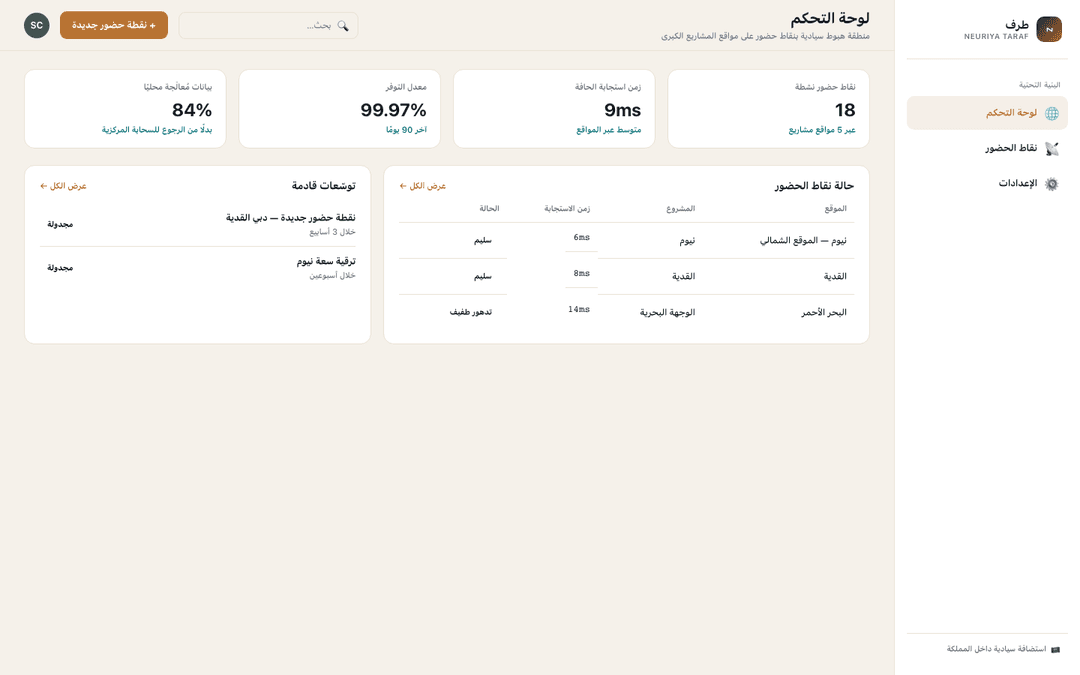The image size is (1080, 675).
Task: Open لوحة التحكم in the sidebar
Action: [x=987, y=113]
